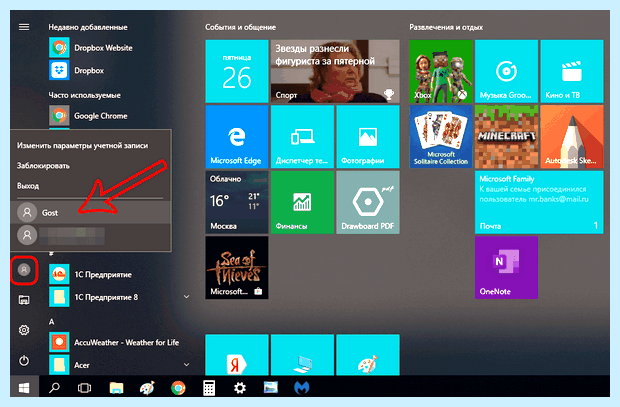Open File Explorer on the taskbar
Image resolution: width=620 pixels, height=407 pixels.
(x=116, y=388)
